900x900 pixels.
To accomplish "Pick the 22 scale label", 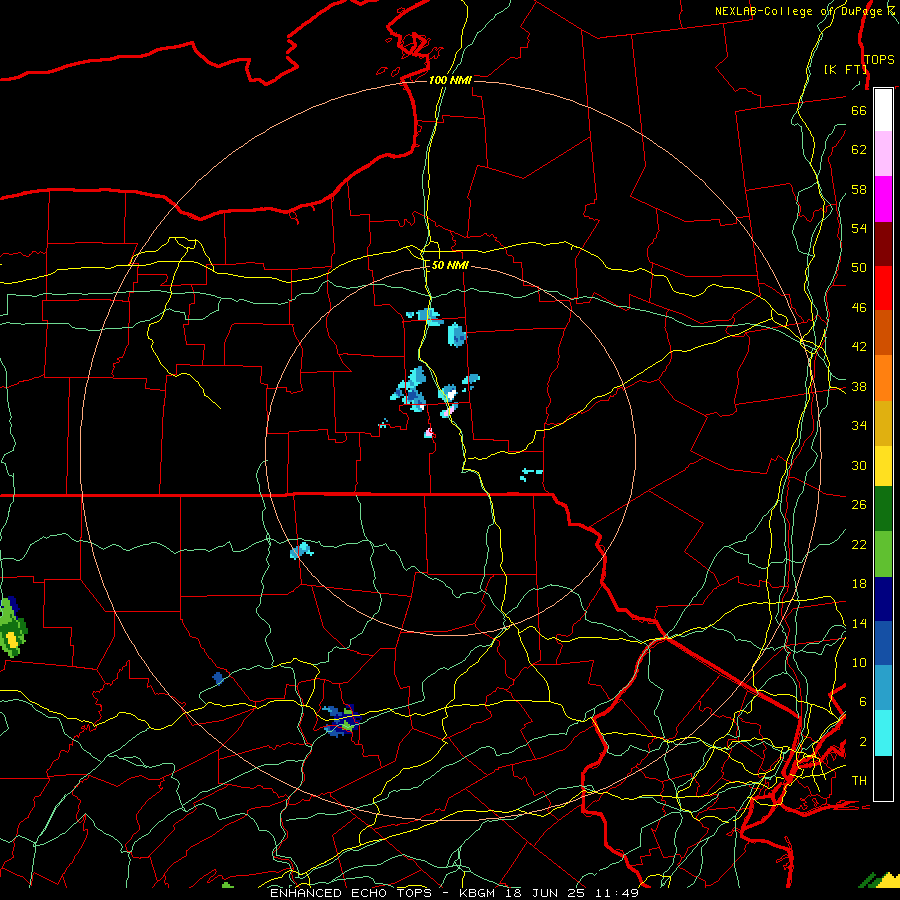I will (x=859, y=544).
